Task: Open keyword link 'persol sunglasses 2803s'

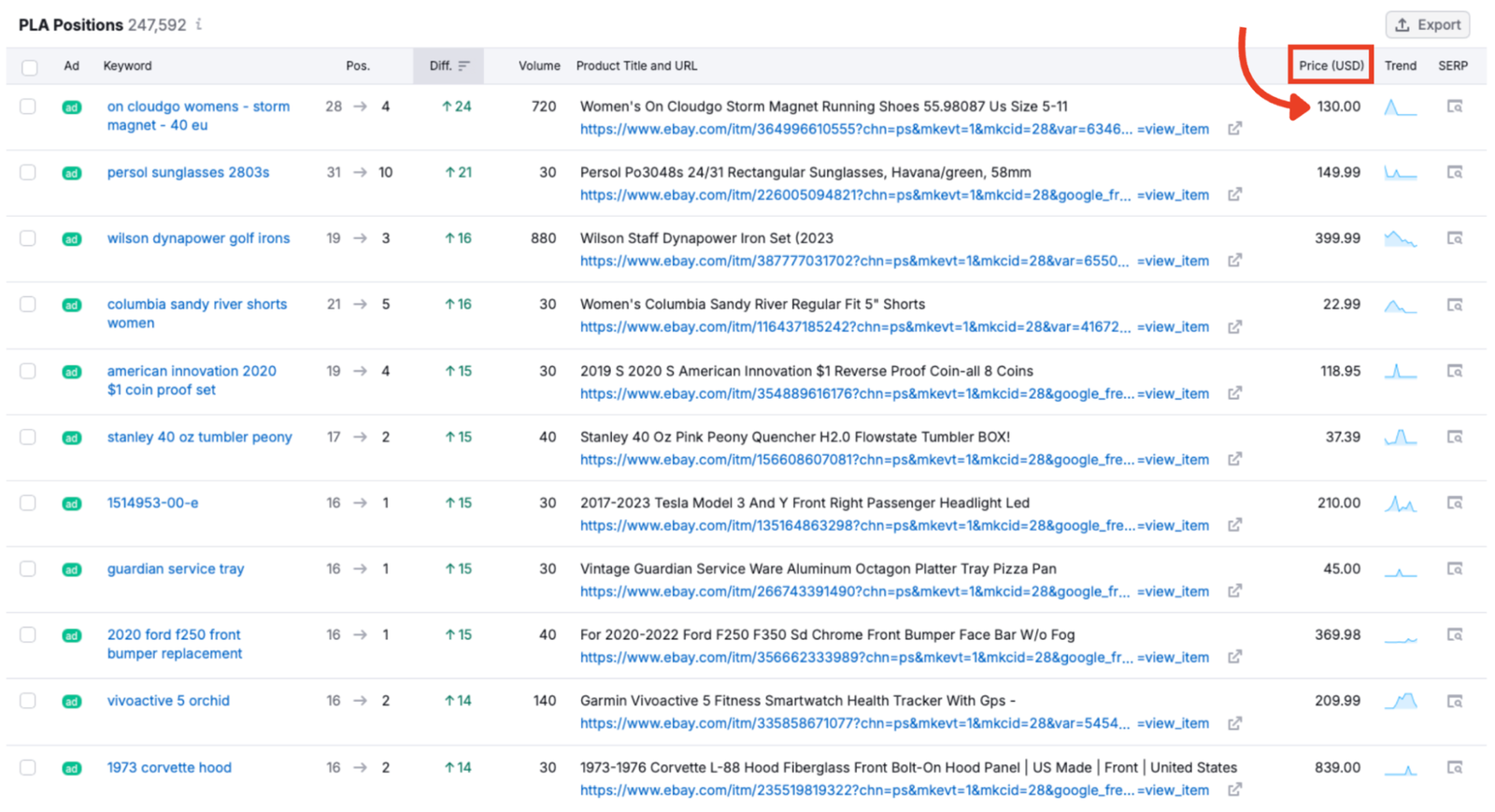Action: click(x=188, y=172)
